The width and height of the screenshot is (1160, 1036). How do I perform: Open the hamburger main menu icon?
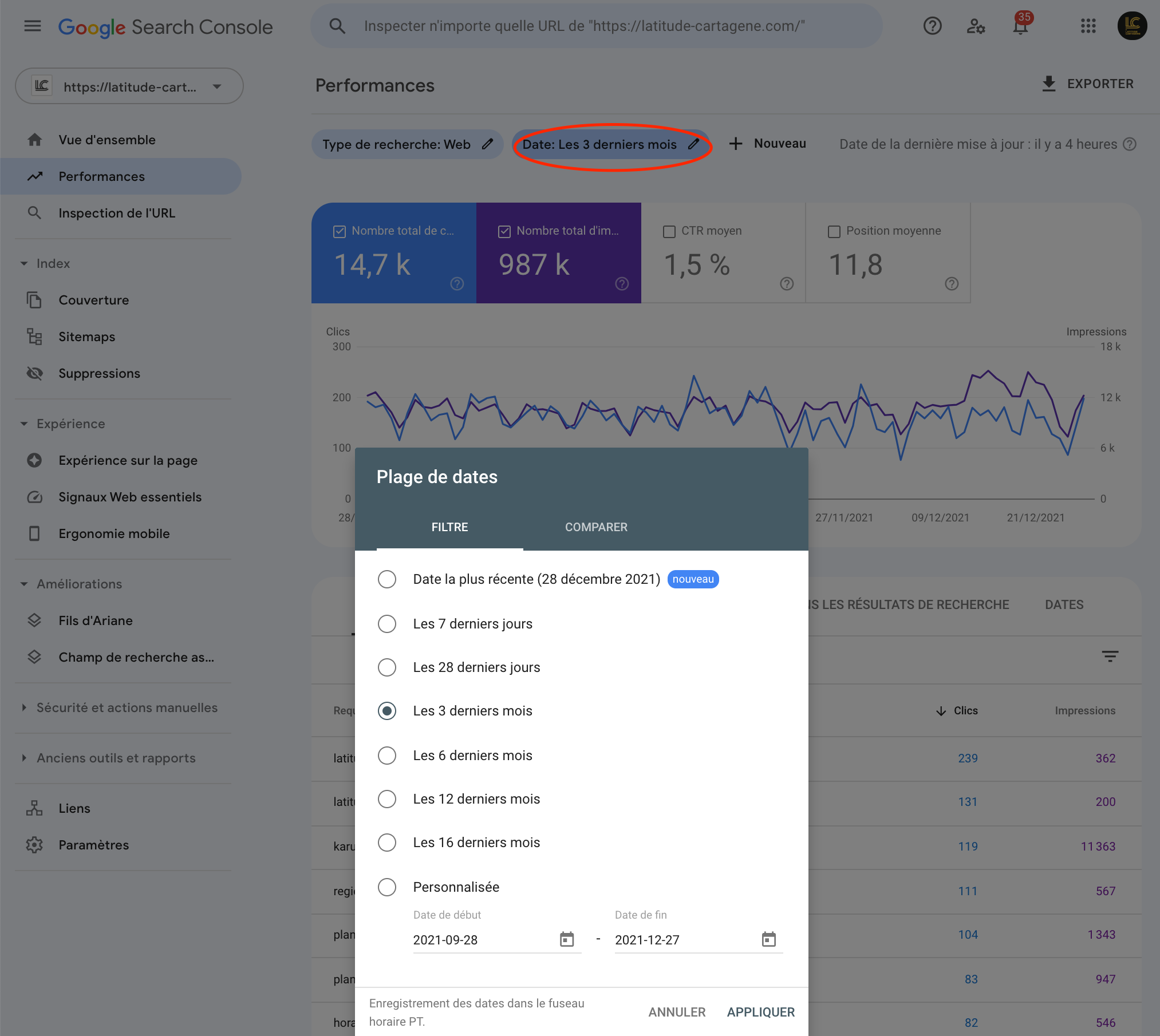[x=33, y=26]
